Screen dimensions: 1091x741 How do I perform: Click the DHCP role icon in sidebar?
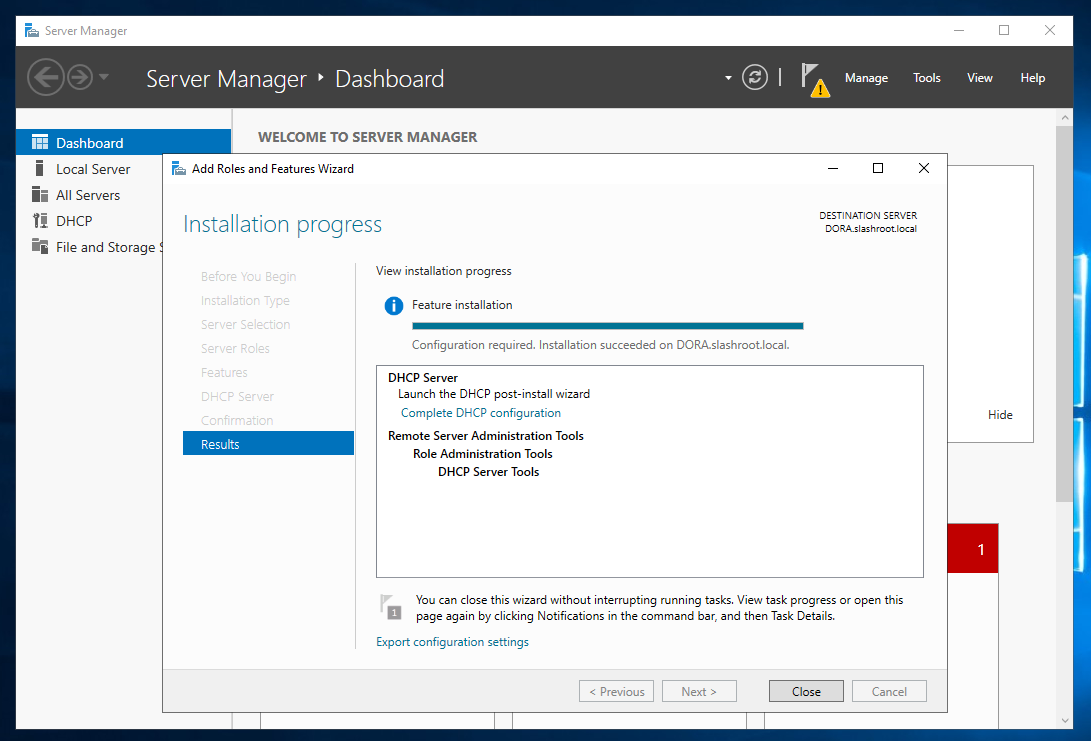40,221
